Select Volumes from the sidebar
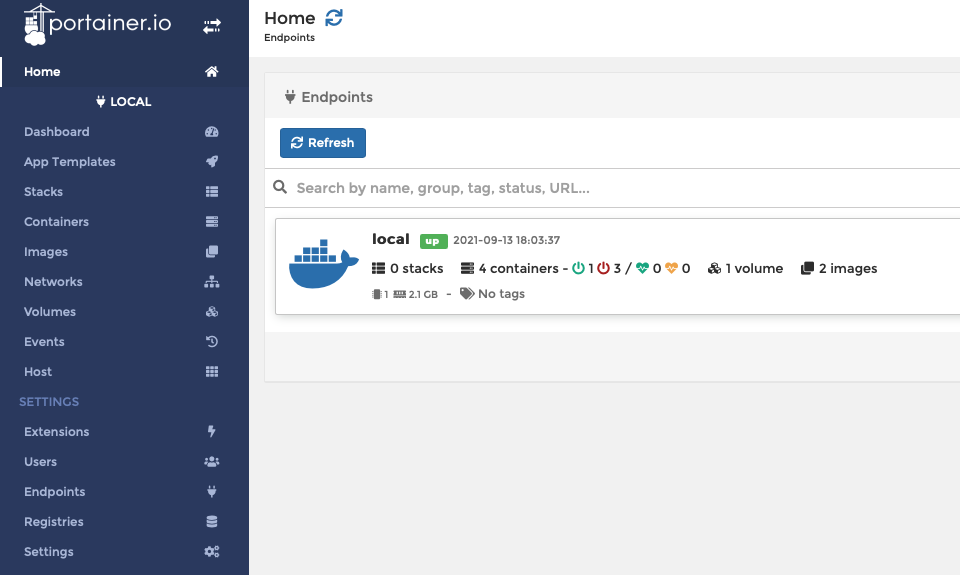The width and height of the screenshot is (960, 575). [x=50, y=312]
